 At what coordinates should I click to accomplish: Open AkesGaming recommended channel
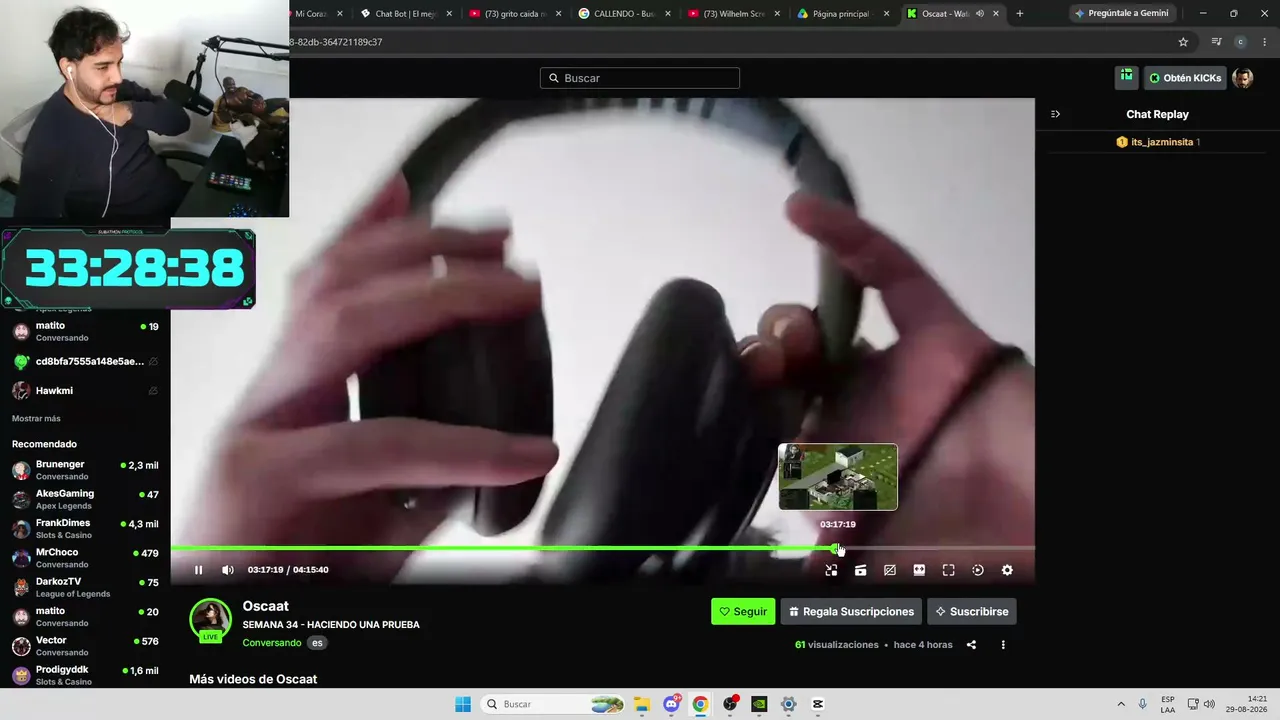pos(85,499)
